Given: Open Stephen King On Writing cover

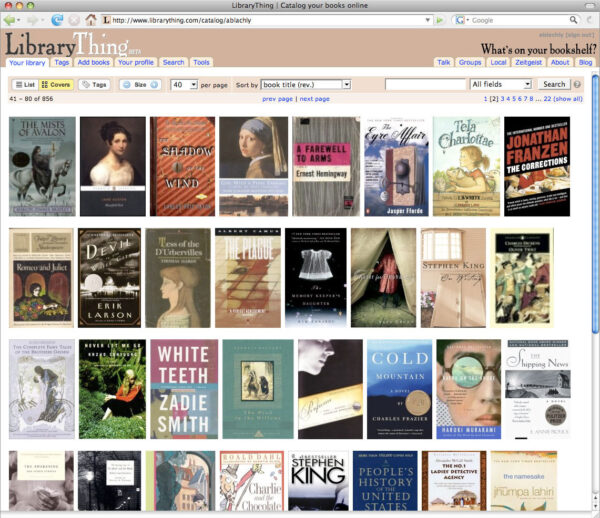Looking at the screenshot, I should tap(453, 278).
